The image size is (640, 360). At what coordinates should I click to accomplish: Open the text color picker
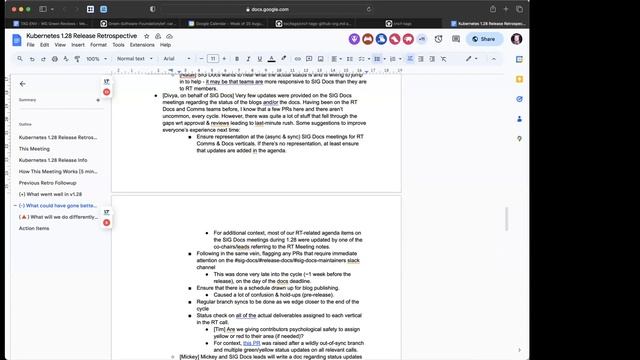[271, 59]
